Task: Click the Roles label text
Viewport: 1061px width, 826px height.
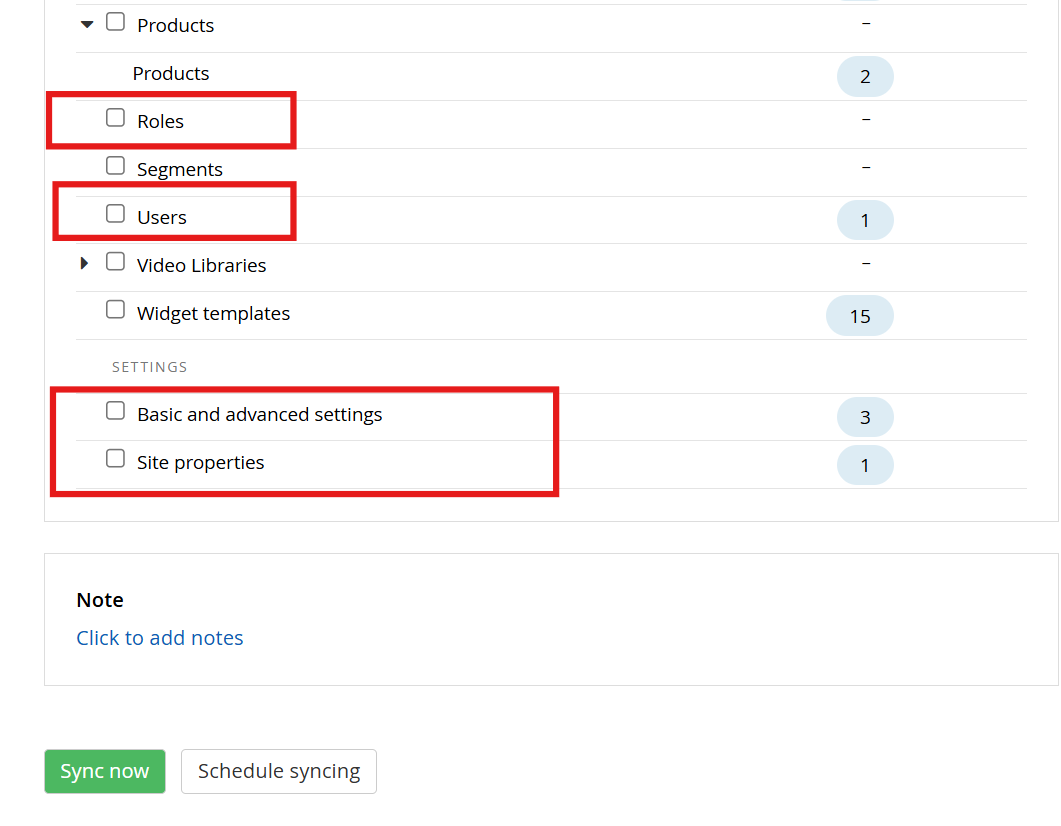Action: (x=160, y=122)
